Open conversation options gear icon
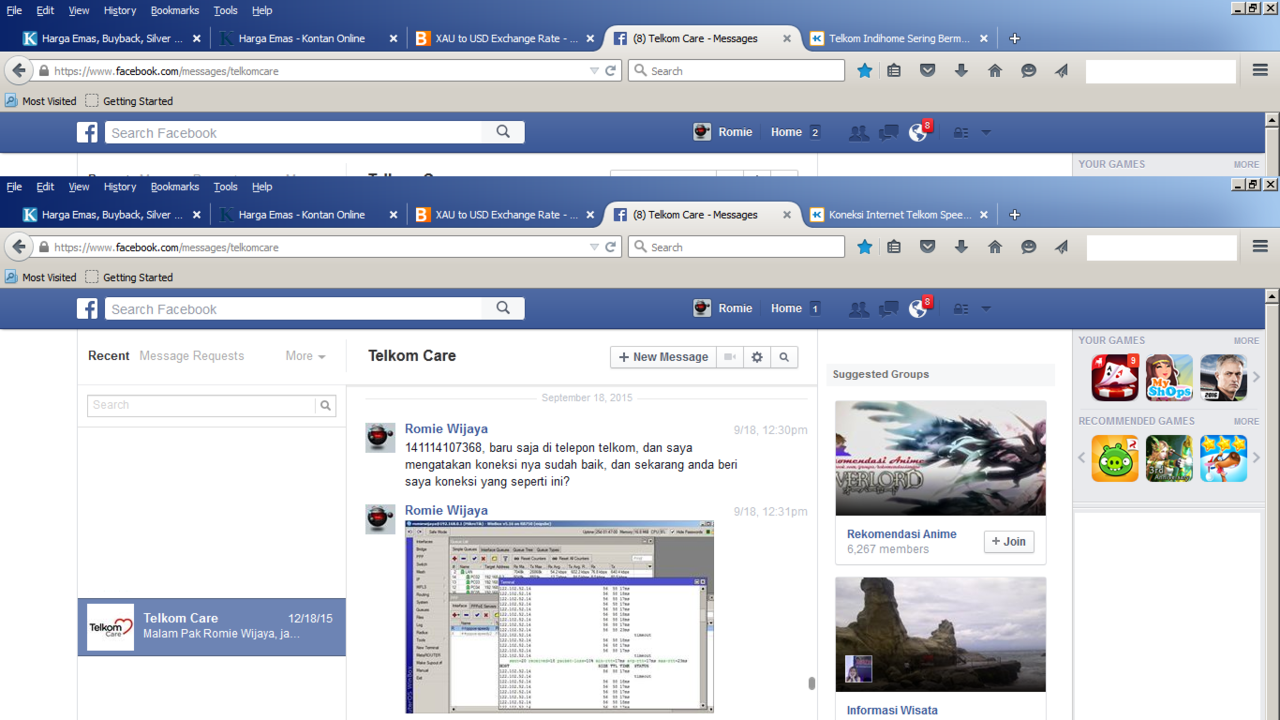This screenshot has height=720, width=1280. tap(757, 357)
